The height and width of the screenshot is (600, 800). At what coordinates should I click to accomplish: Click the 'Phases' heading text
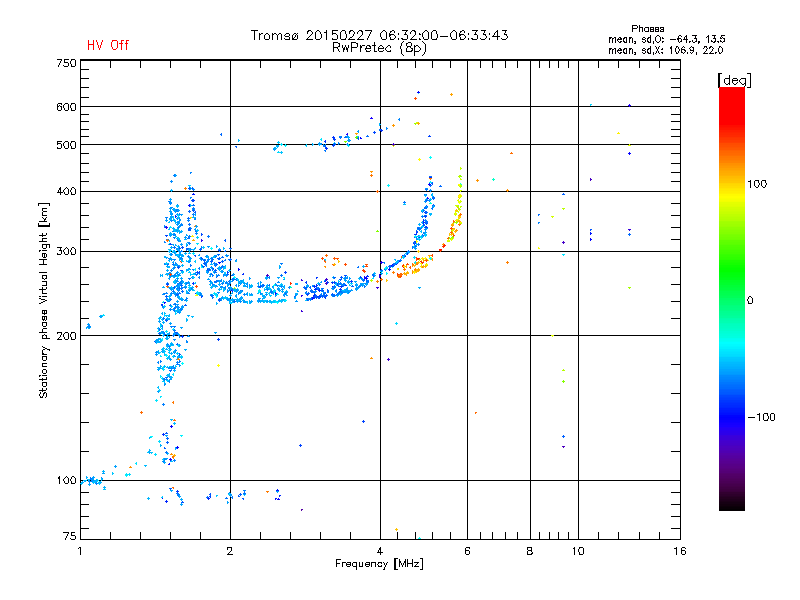pos(647,29)
